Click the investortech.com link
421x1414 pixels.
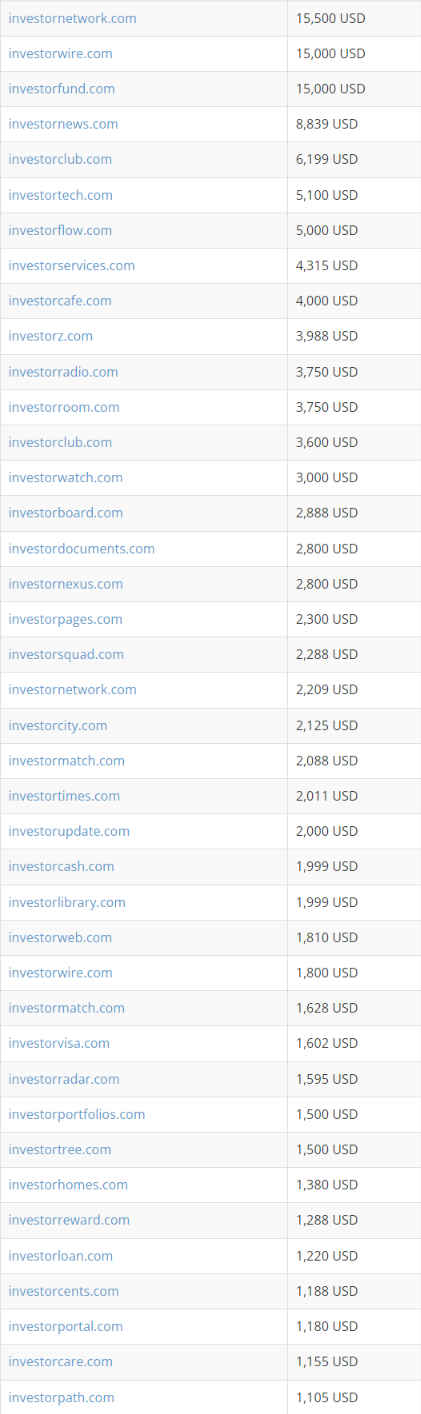click(60, 195)
